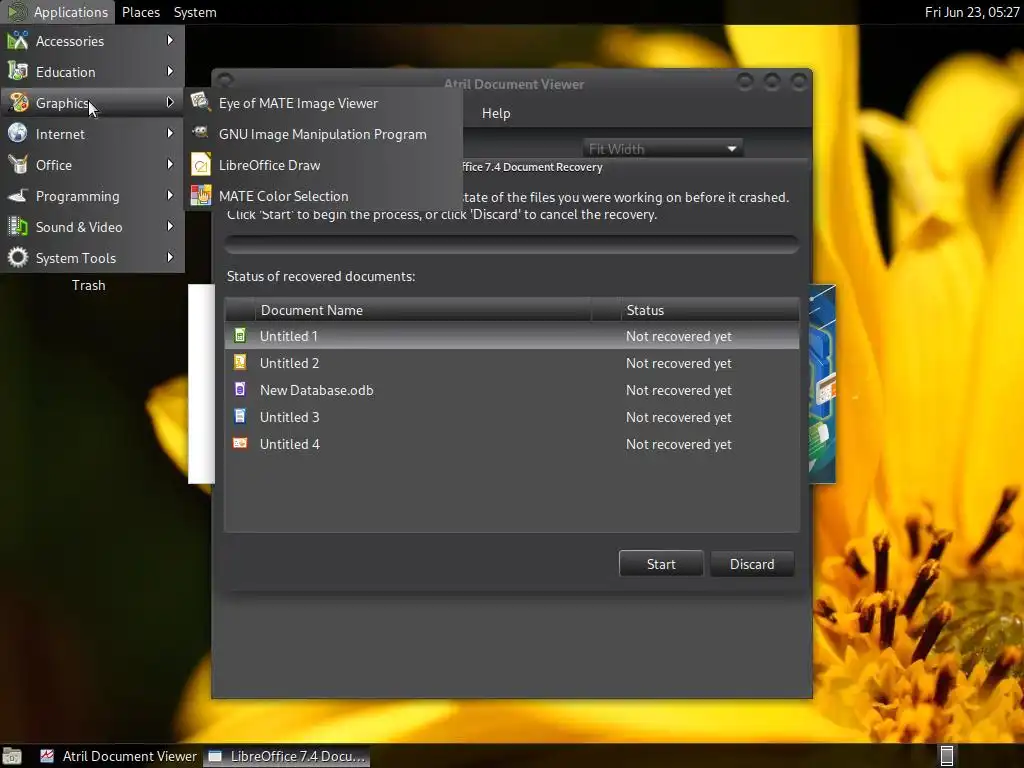Viewport: 1024px width, 768px height.
Task: Click the presentation icon beside Untitled 4
Action: (x=240, y=443)
